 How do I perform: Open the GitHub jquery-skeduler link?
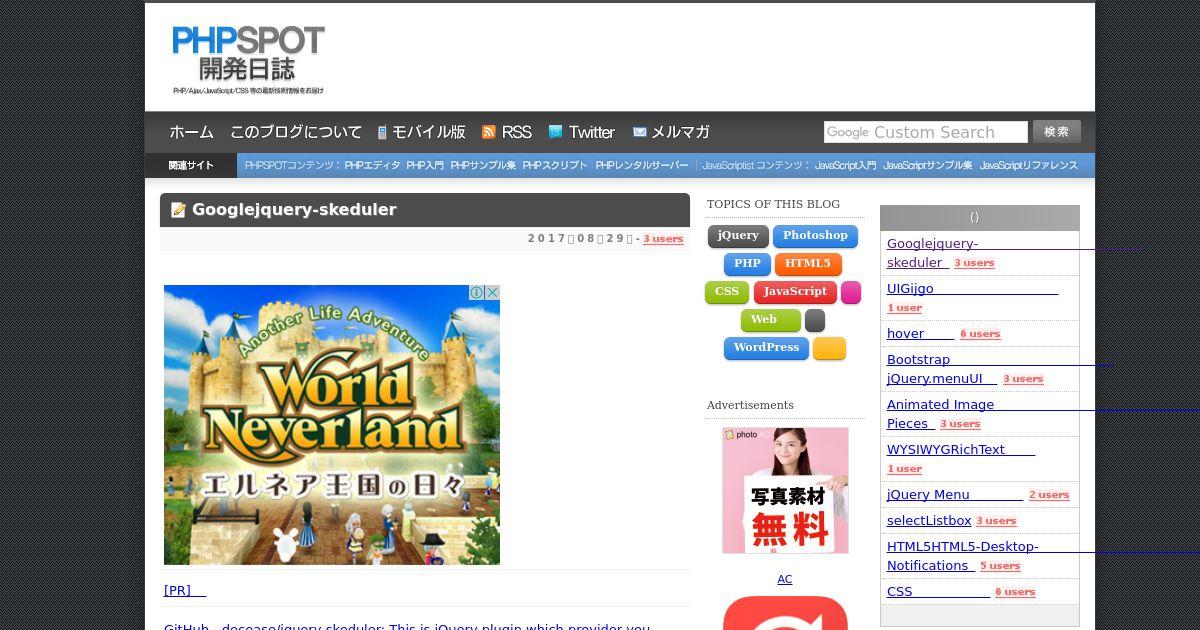[x=407, y=626]
